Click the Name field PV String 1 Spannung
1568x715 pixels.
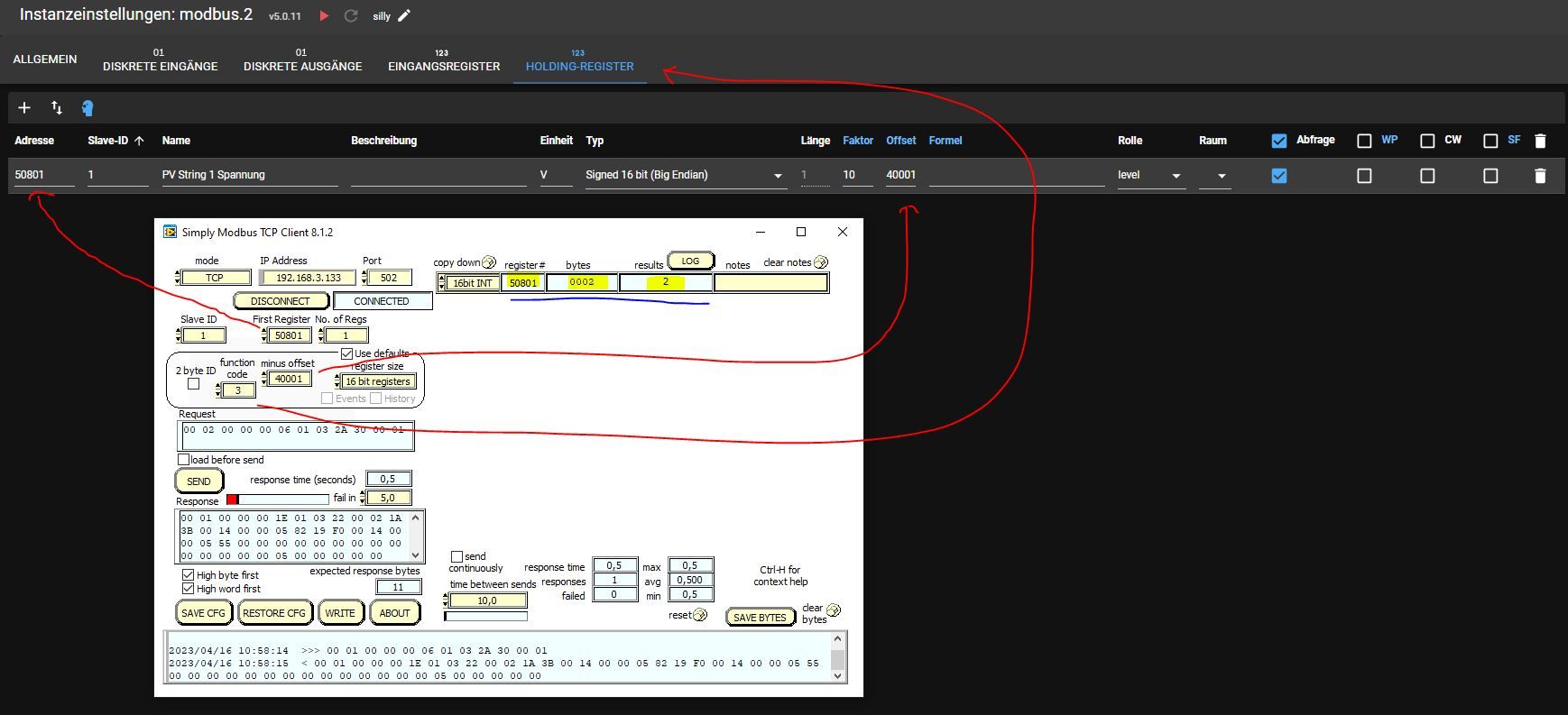click(x=249, y=175)
